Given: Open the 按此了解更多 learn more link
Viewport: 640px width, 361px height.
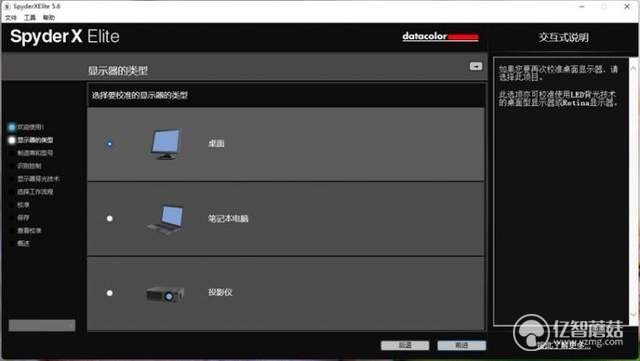Looking at the screenshot, I should [x=563, y=346].
